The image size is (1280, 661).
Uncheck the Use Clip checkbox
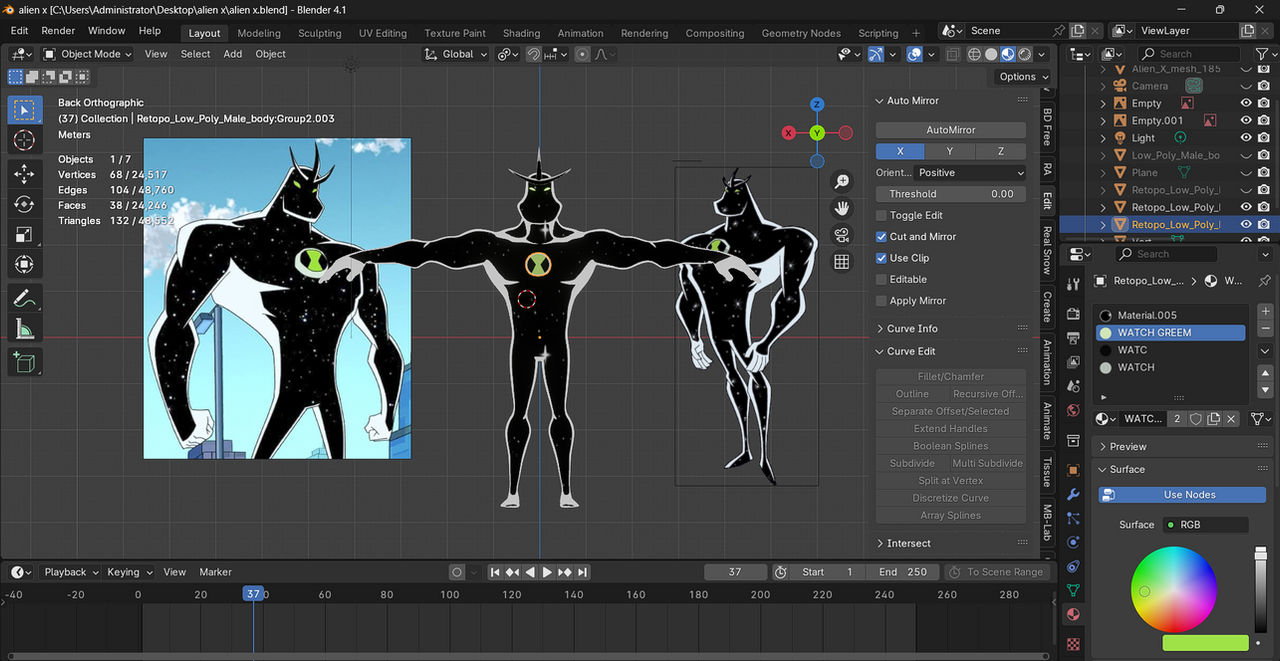tap(881, 258)
